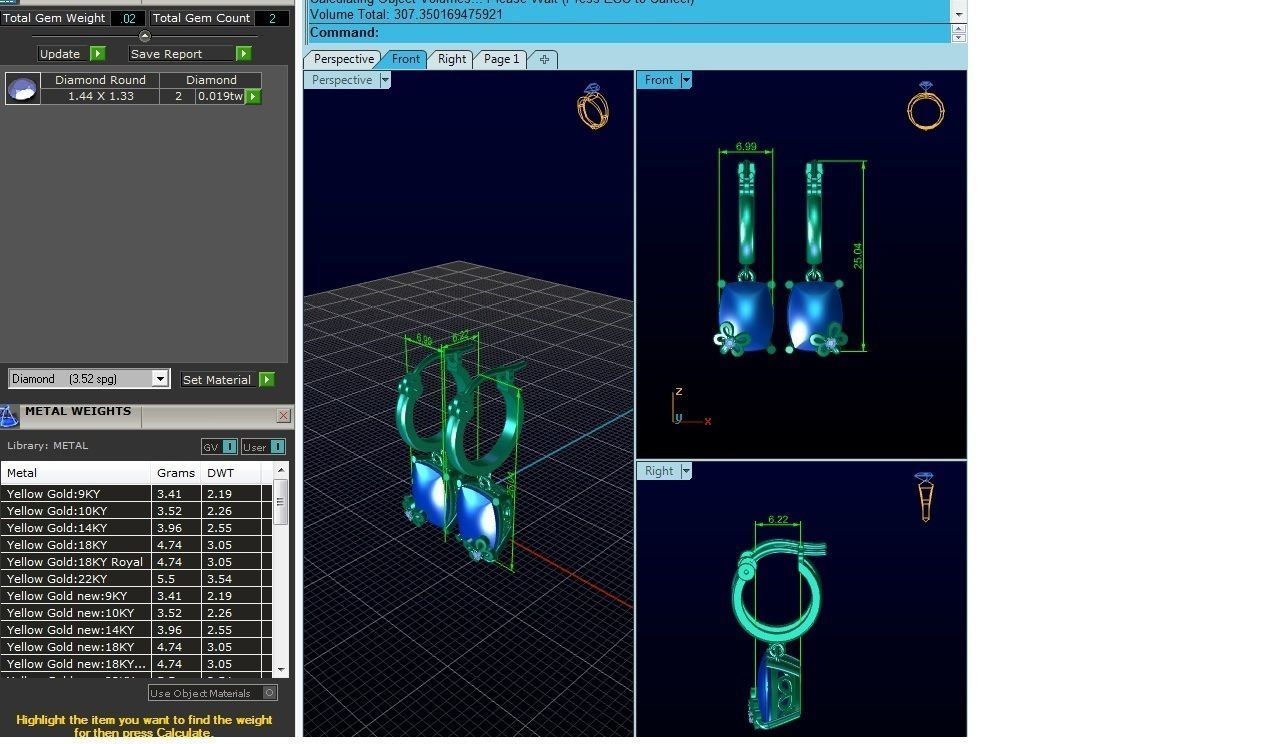Click the 6.99 dimension label in Front view
This screenshot has height=744, width=1274.
746,146
